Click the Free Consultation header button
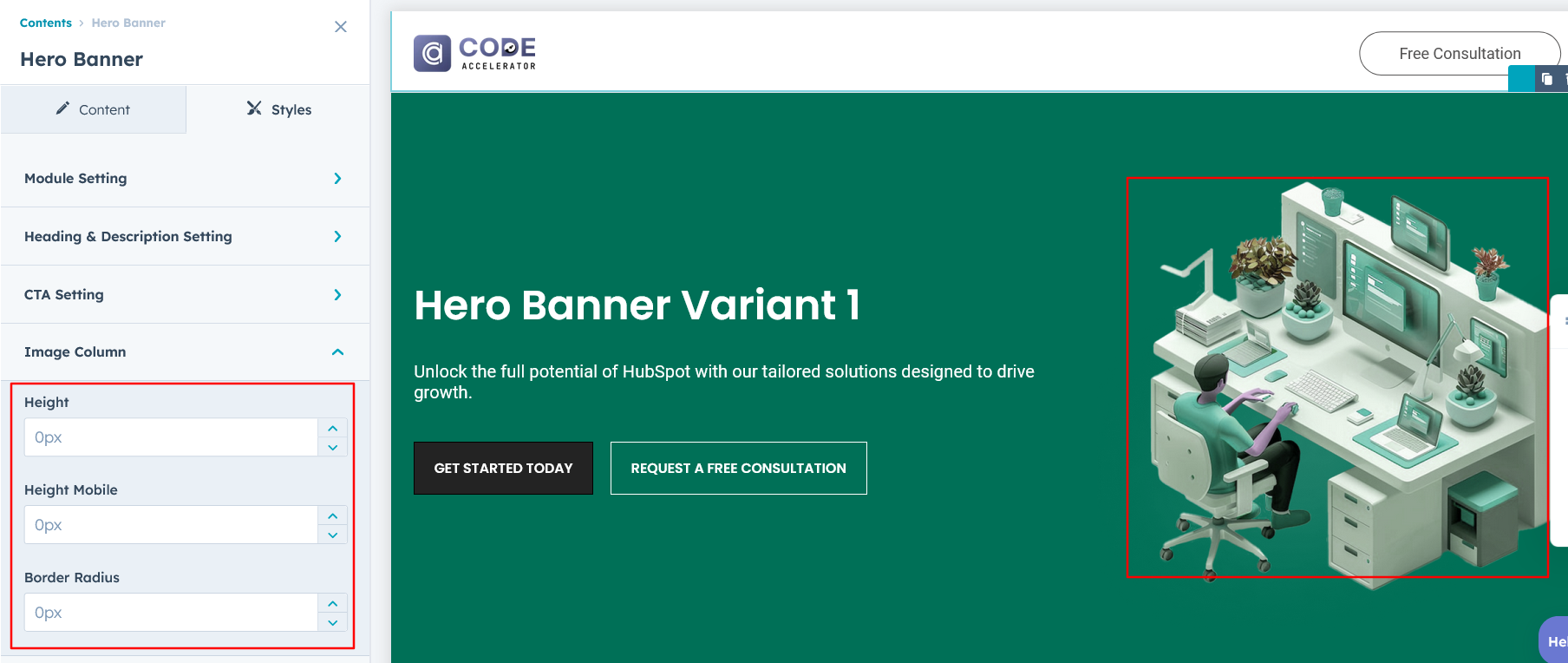The height and width of the screenshot is (663, 1568). (x=1459, y=54)
